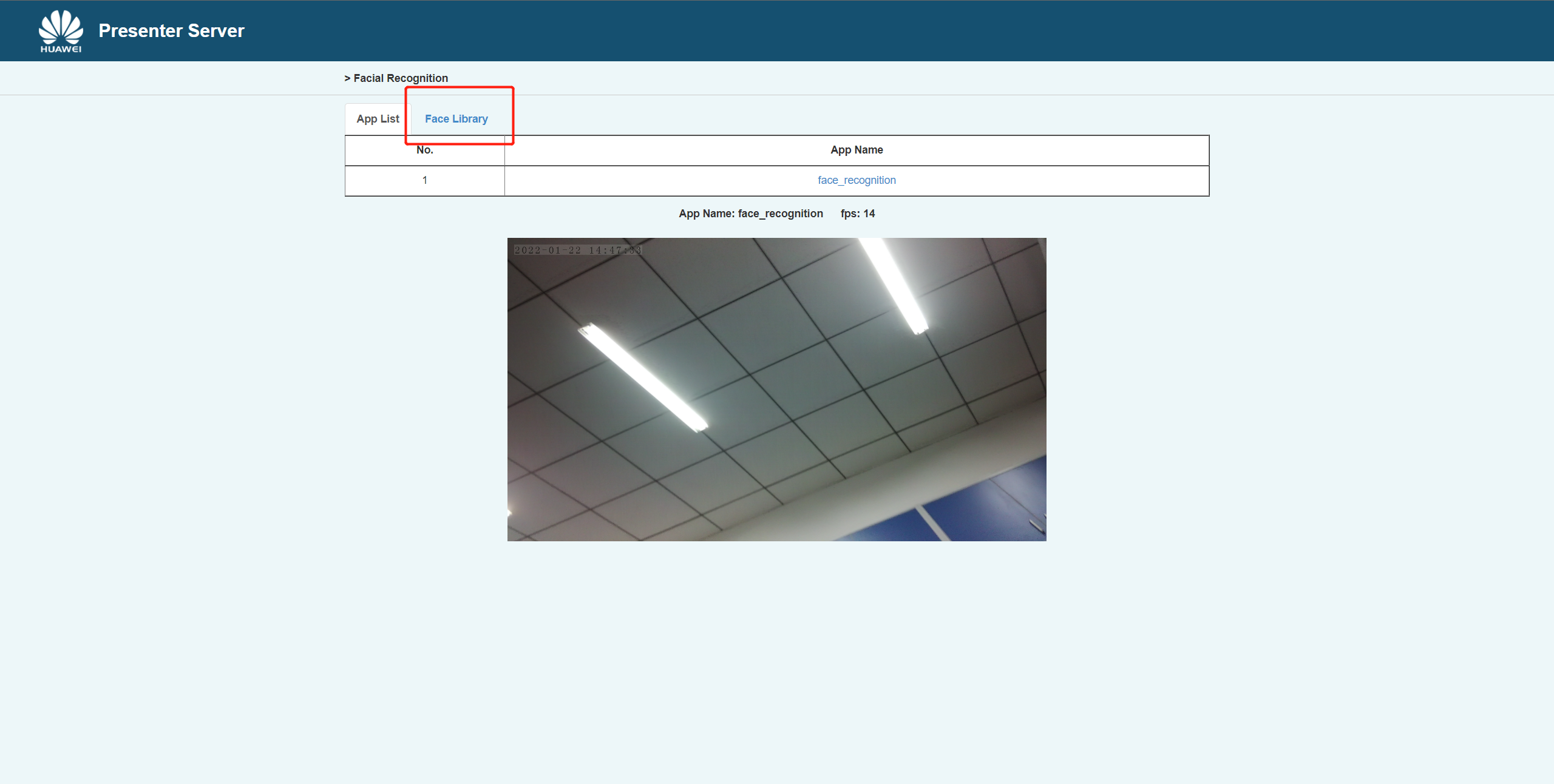The width and height of the screenshot is (1554, 784).
Task: Click the Facial Recognition breadcrumb
Action: [x=401, y=78]
